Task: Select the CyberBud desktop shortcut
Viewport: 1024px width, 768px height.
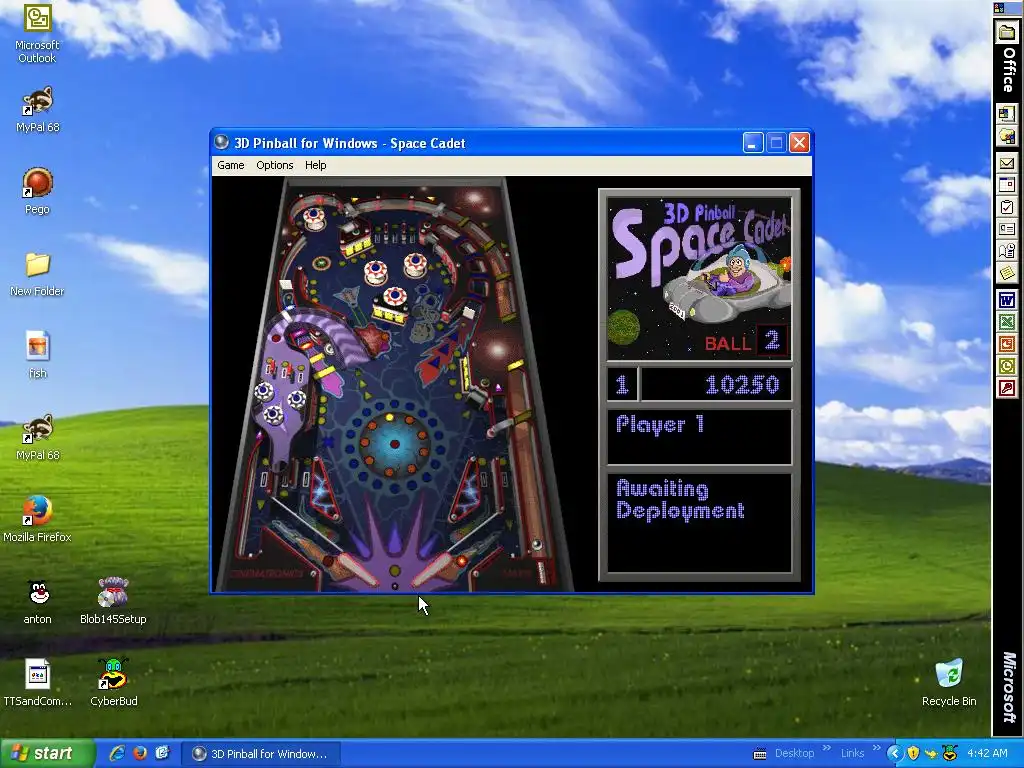Action: [114, 682]
